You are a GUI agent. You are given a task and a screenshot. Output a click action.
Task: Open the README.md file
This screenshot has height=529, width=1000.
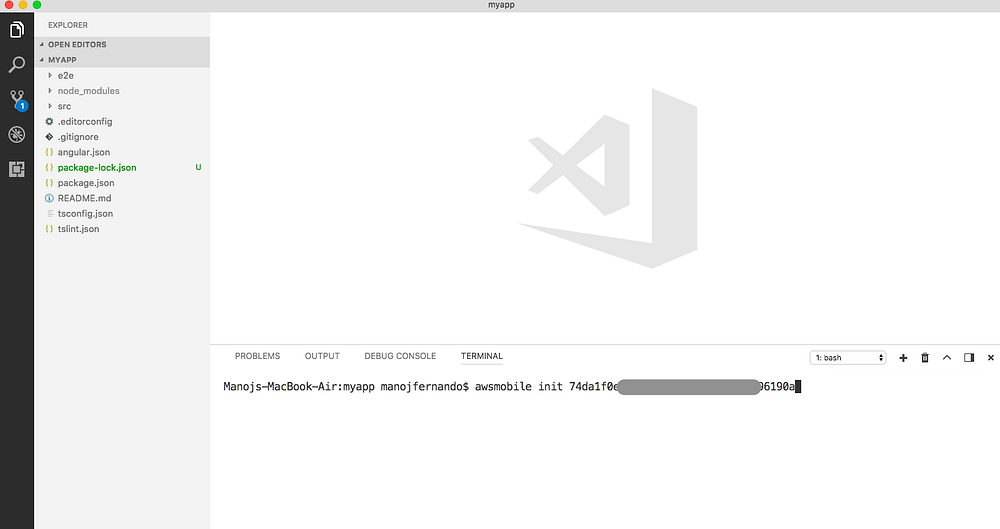coord(122,198)
